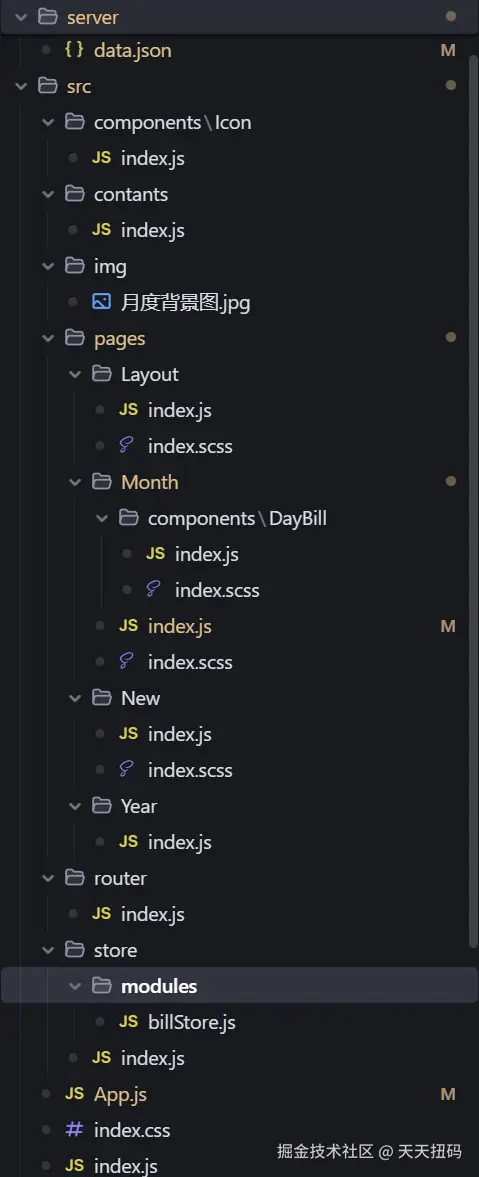Select the components\Icon folder

pos(240,122)
